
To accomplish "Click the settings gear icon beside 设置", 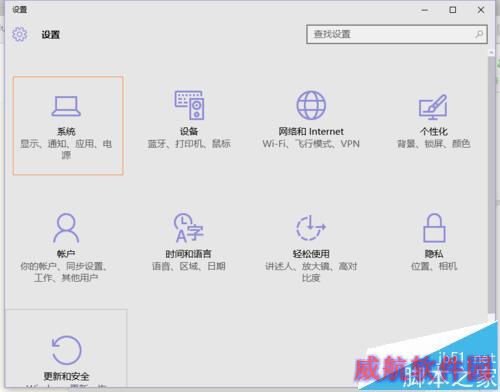I will [x=20, y=34].
